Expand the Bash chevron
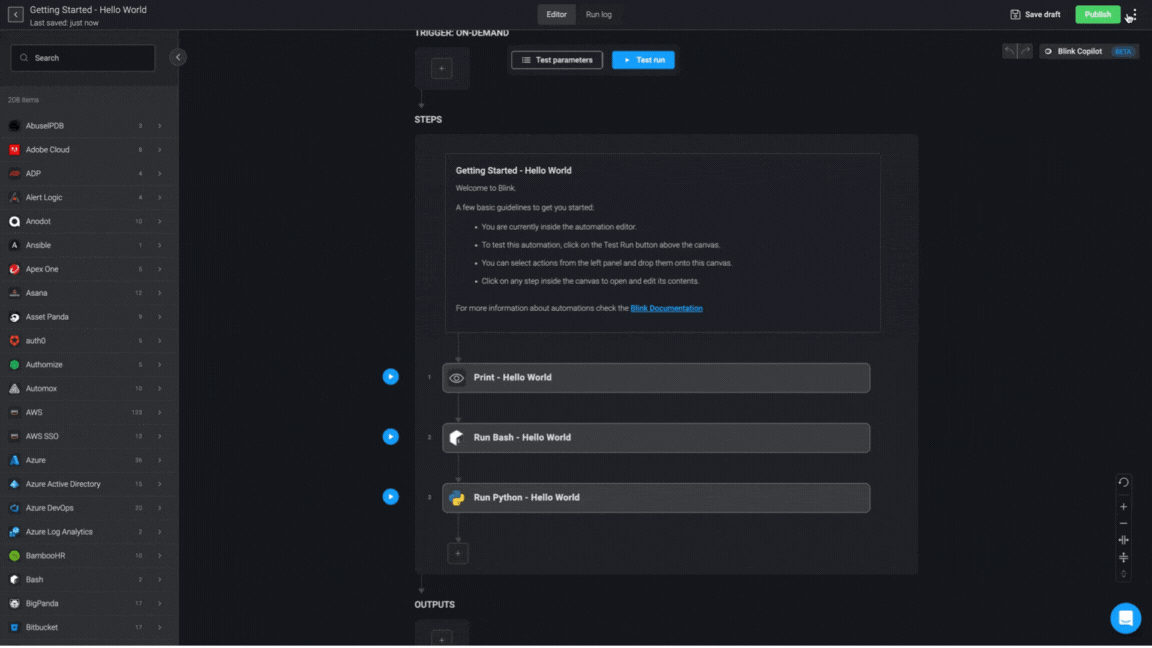This screenshot has width=1152, height=648. click(x=159, y=580)
